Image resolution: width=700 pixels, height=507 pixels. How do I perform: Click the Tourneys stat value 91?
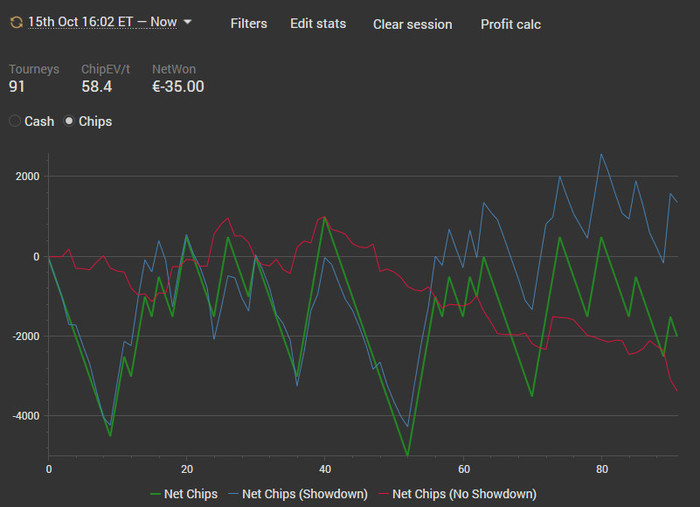coord(17,87)
